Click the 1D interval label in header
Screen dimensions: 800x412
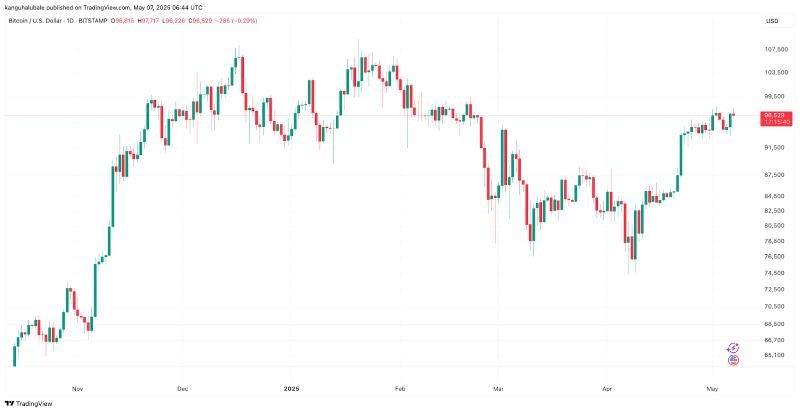tap(69, 21)
